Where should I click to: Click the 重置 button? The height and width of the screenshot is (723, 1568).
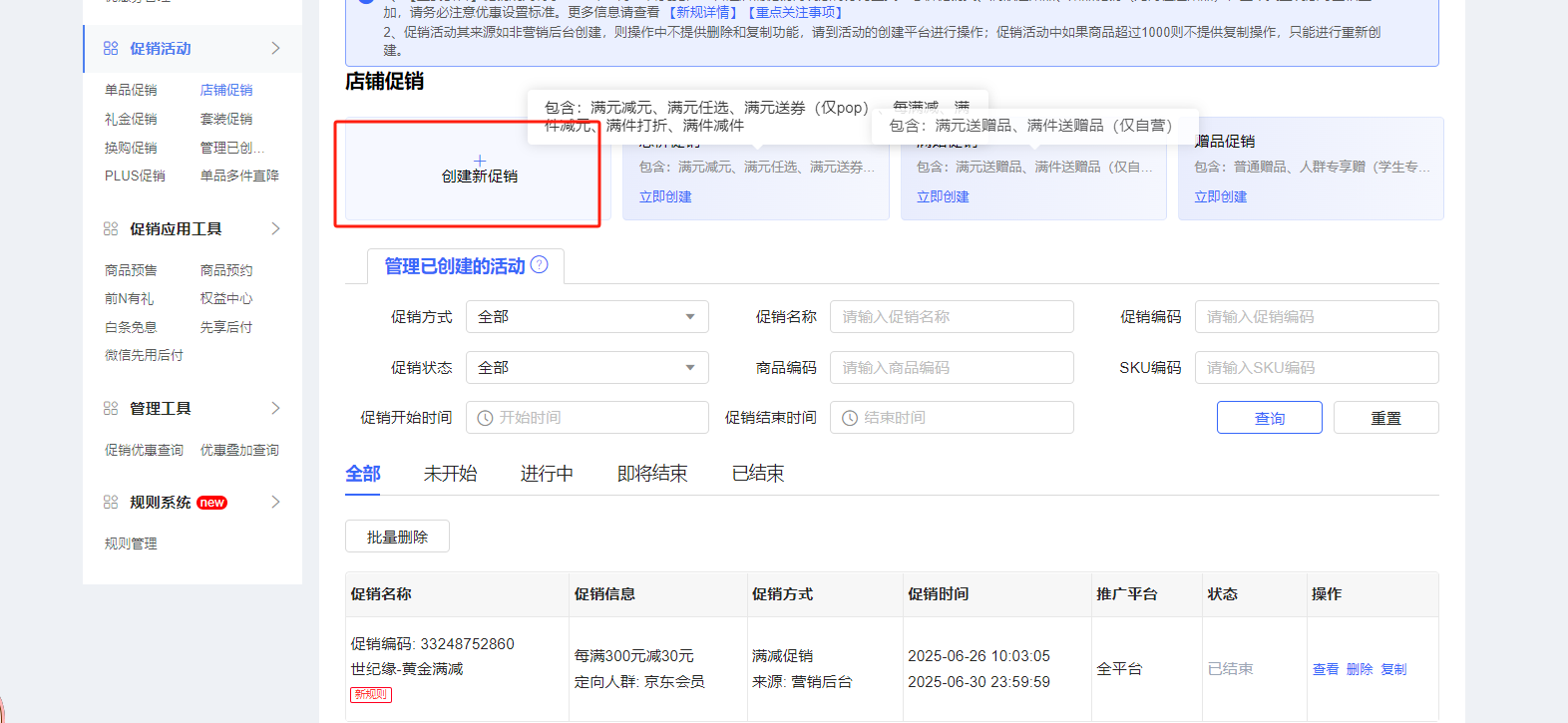pos(1385,418)
